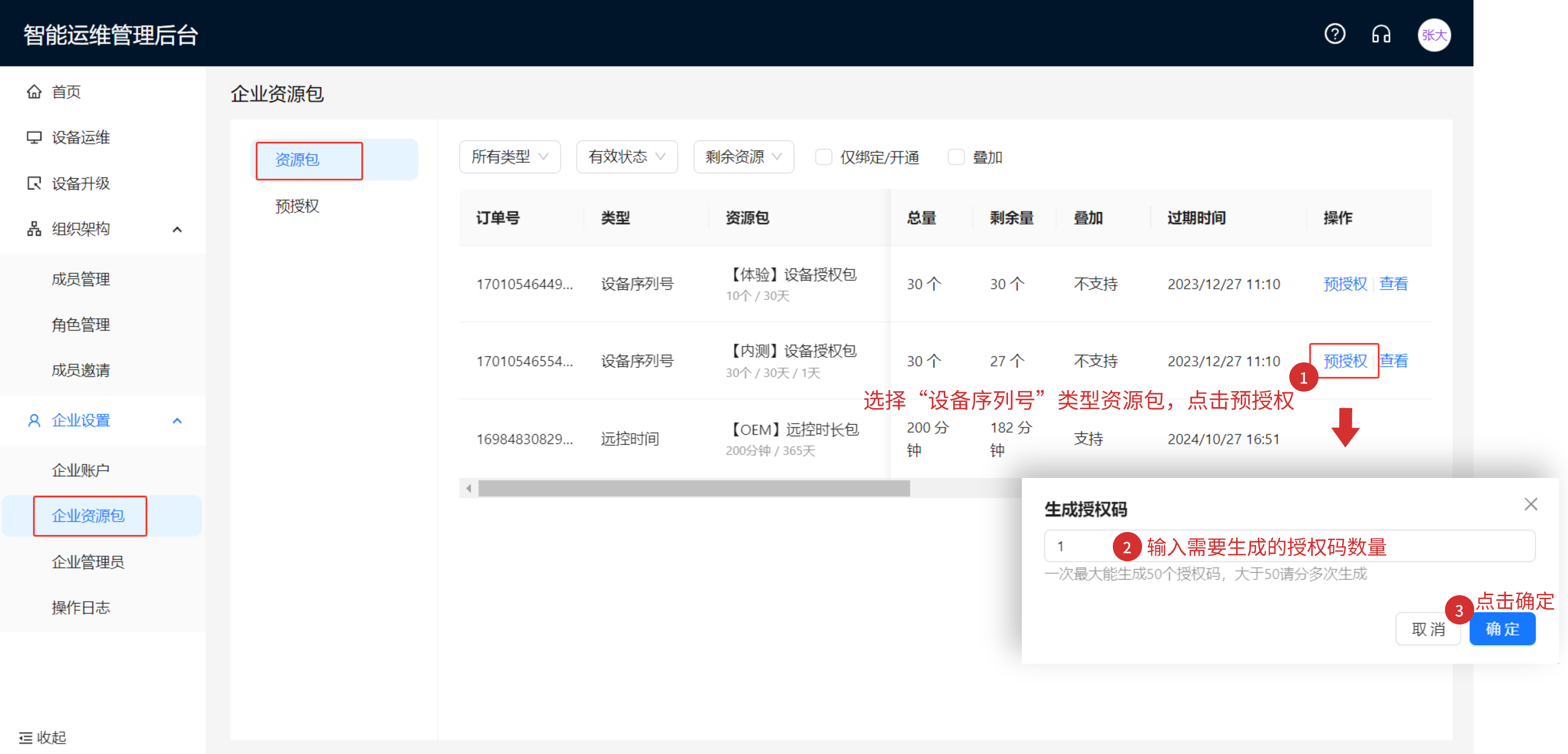1568x754 pixels.
Task: Click the horizontal table scrollbar thumb
Action: 694,488
